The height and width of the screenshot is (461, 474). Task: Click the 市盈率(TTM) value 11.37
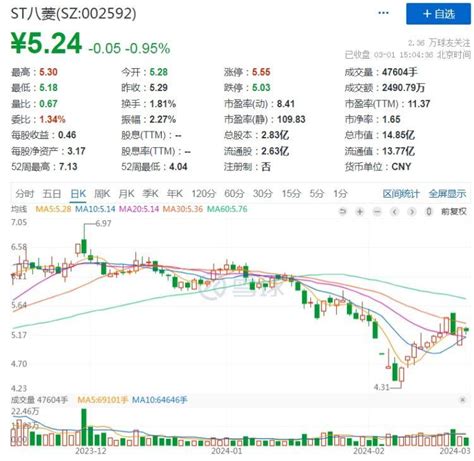tap(419, 104)
